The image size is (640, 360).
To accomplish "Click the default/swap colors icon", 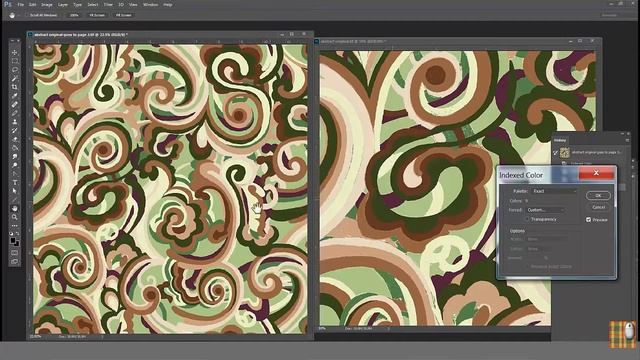I will 14,233.
